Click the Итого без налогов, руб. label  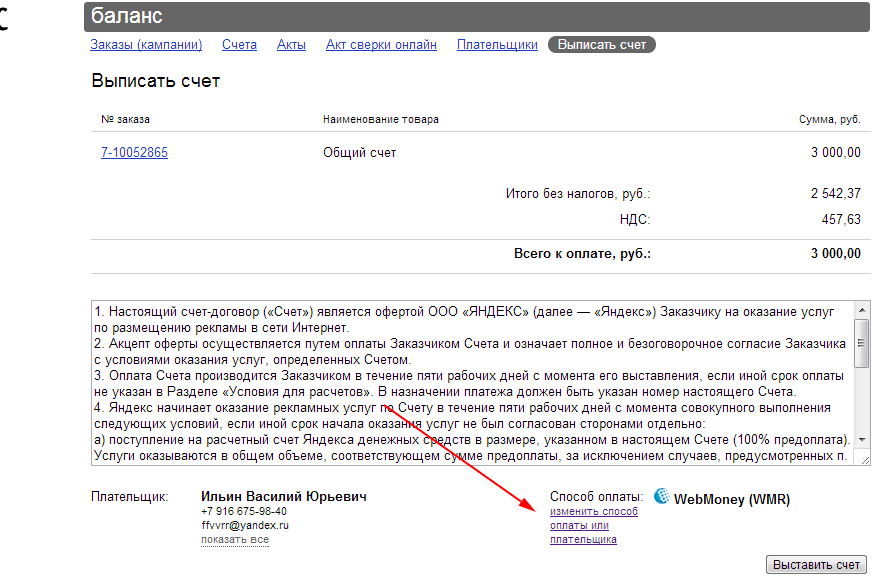click(578, 194)
